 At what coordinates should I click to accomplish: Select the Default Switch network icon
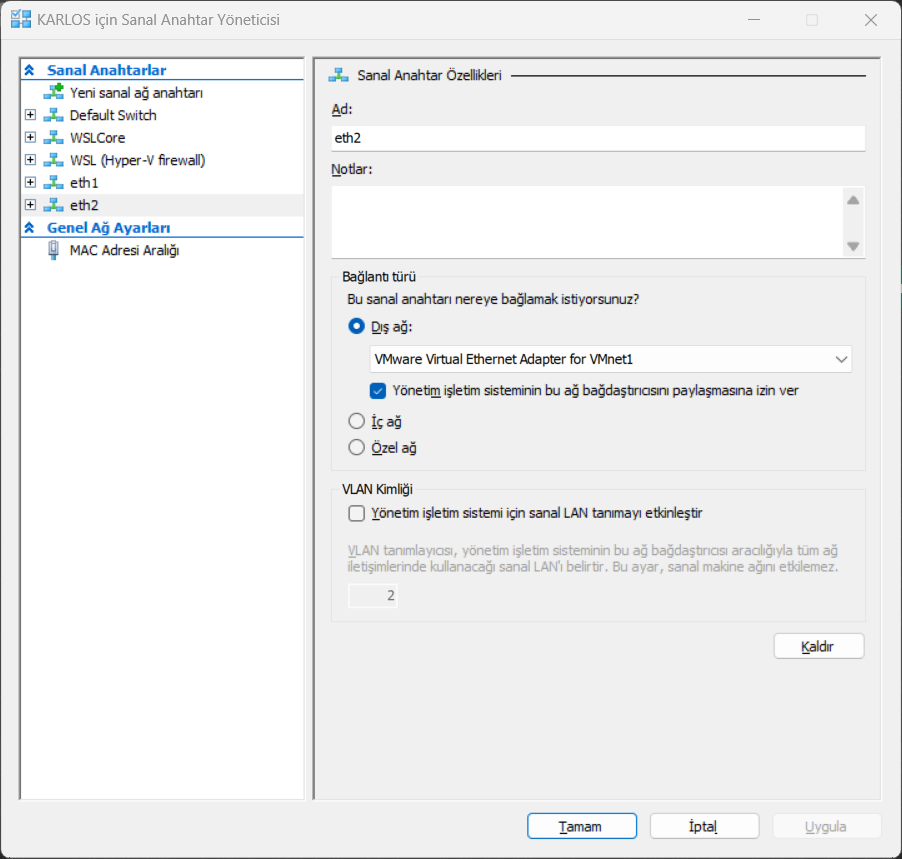click(x=53, y=115)
